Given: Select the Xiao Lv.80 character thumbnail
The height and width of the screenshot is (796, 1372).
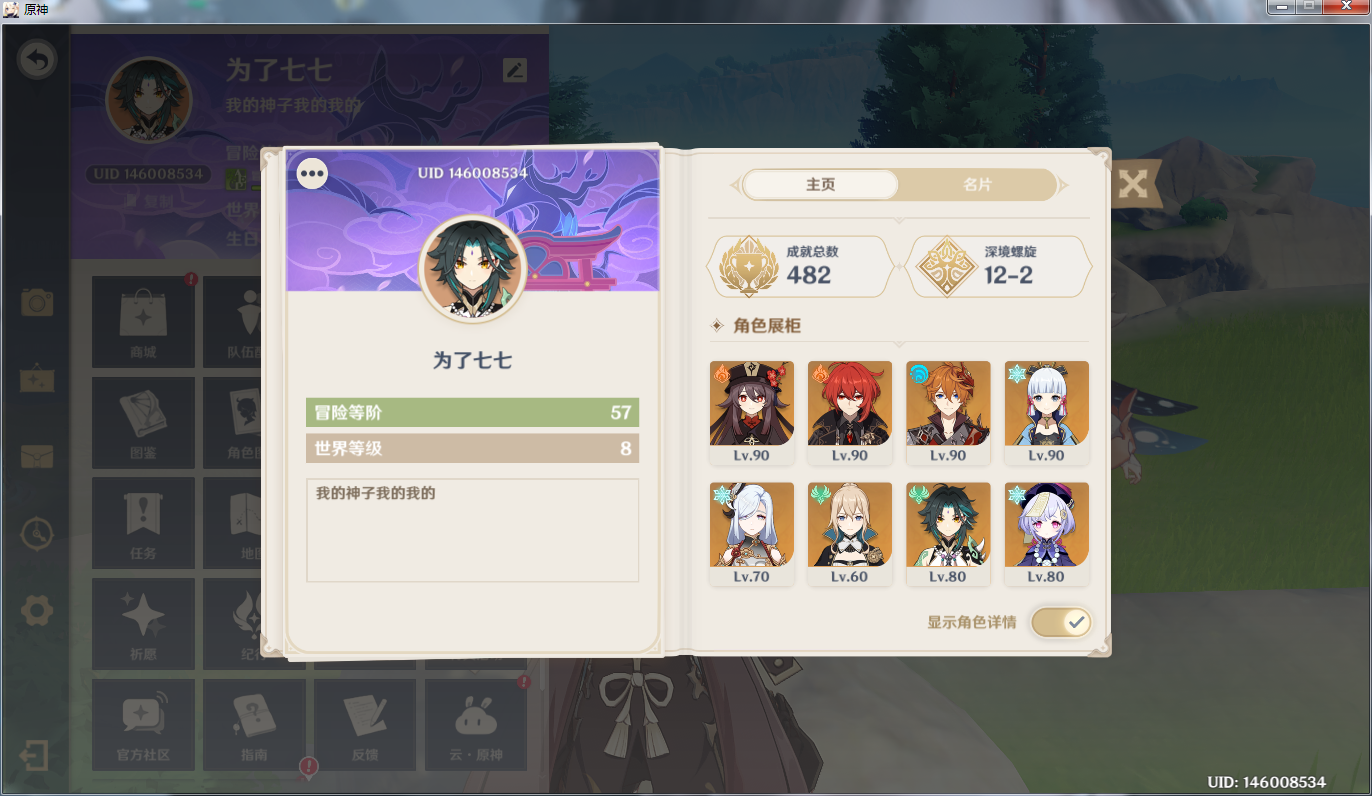Looking at the screenshot, I should coord(948,534).
